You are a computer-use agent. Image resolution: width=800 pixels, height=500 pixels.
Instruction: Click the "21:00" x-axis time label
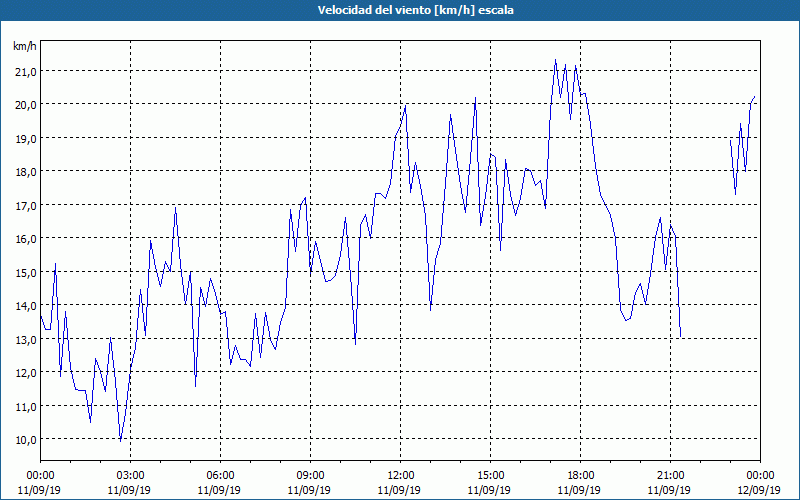coord(670,476)
